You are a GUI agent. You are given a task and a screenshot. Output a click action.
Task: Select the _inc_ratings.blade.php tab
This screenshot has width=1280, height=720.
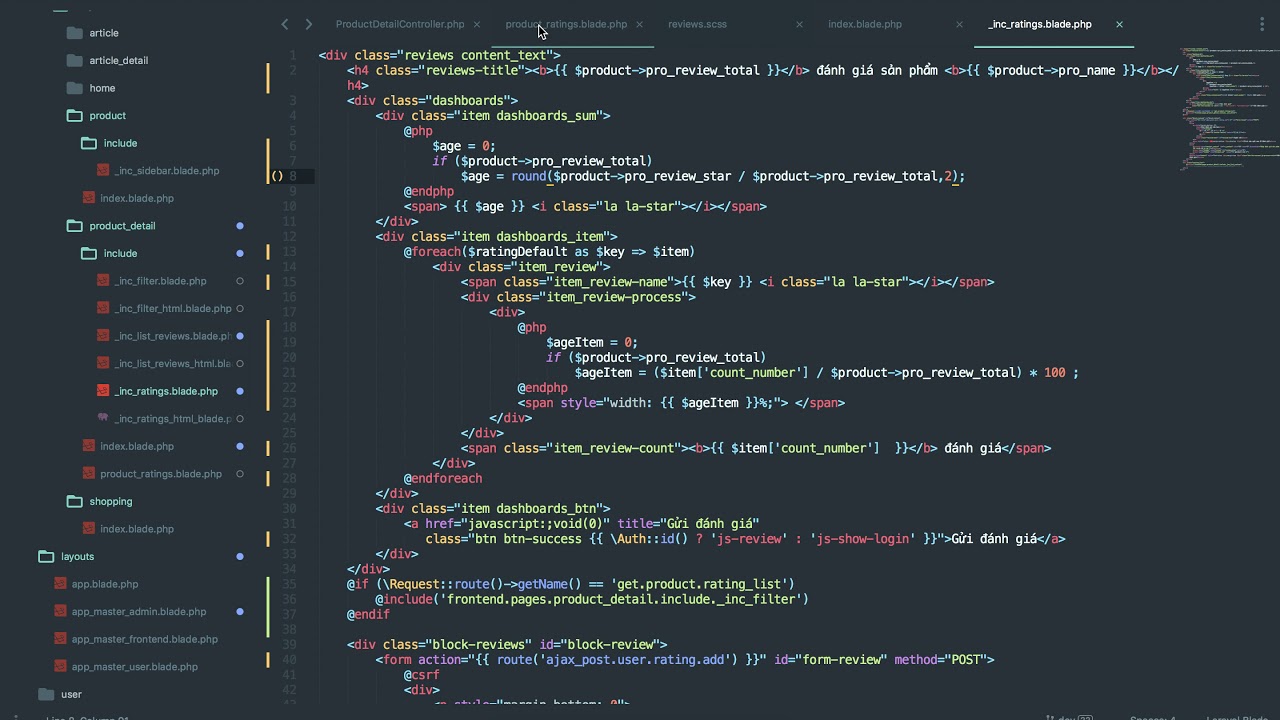1040,24
